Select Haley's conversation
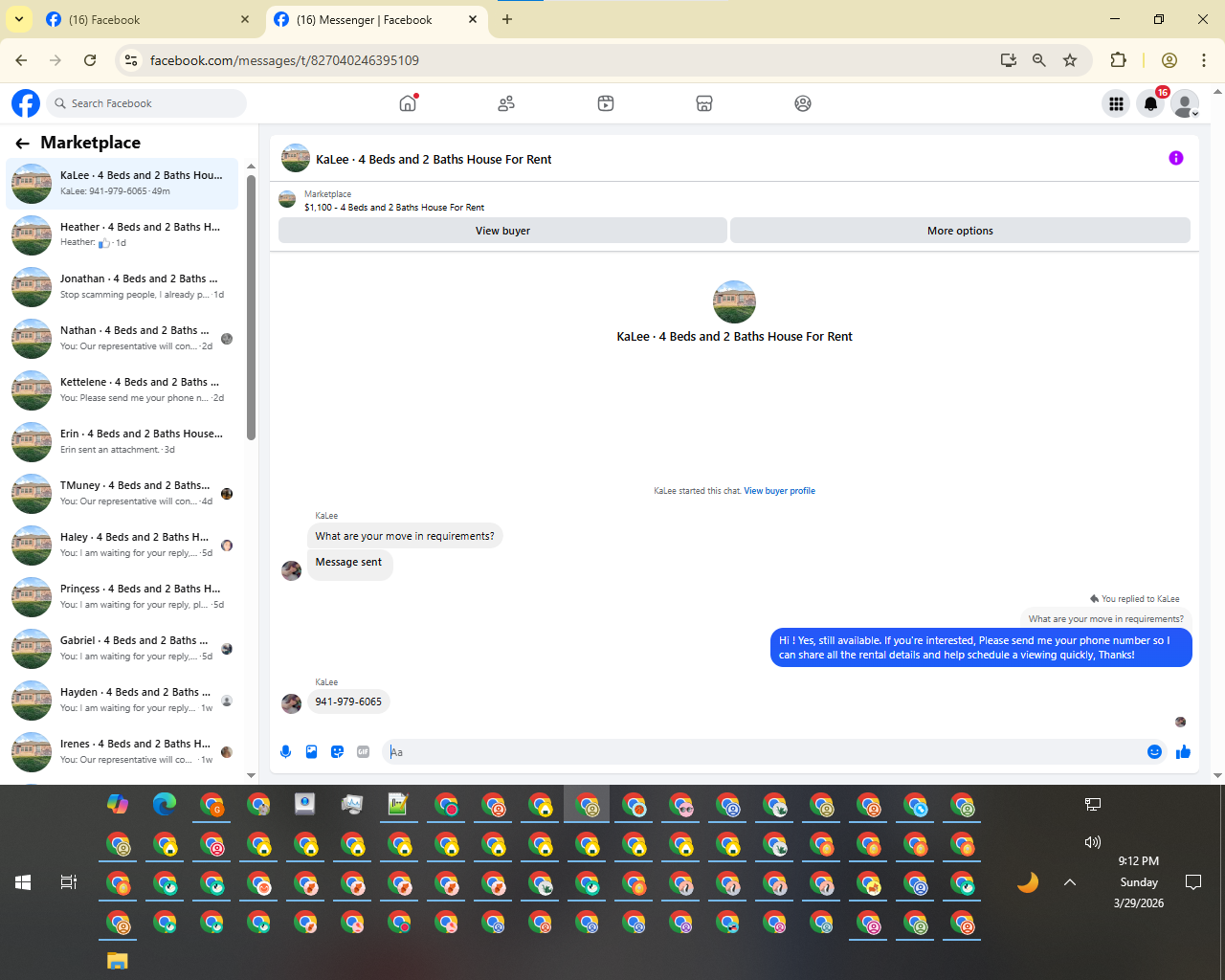This screenshot has width=1225, height=980. (122, 545)
